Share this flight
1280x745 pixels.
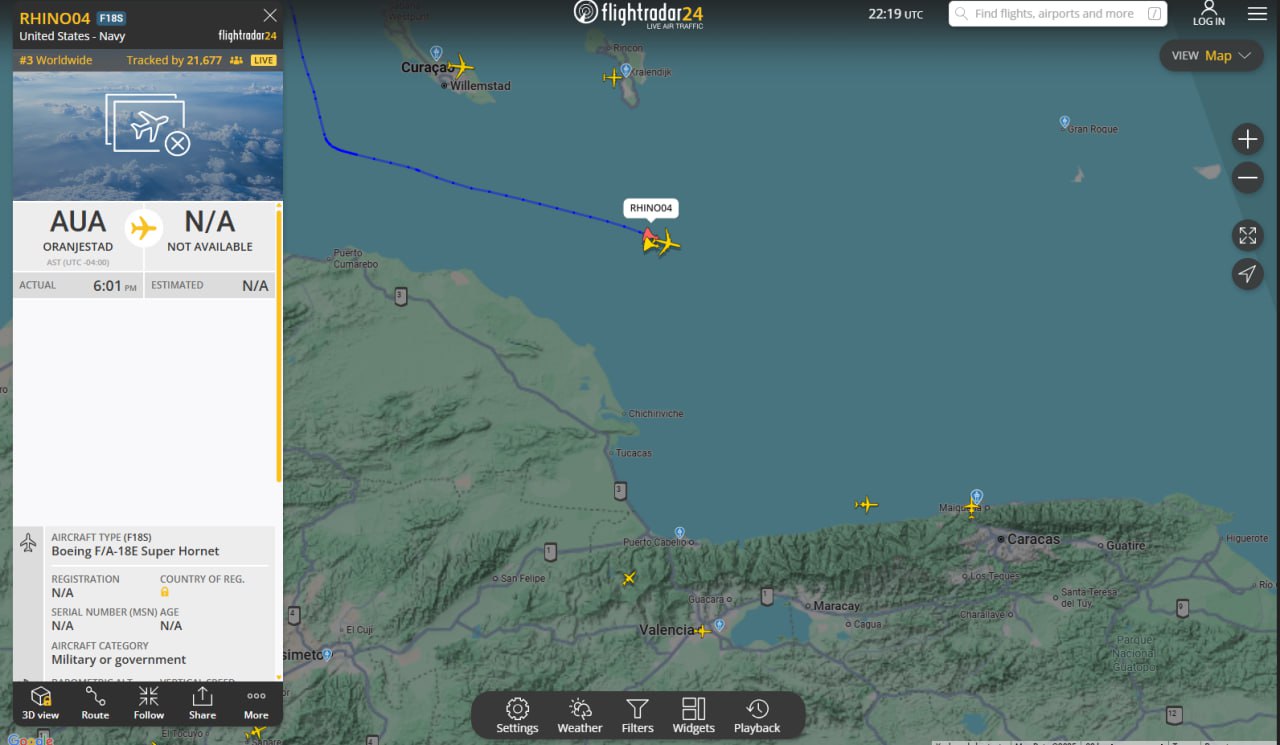coord(202,703)
